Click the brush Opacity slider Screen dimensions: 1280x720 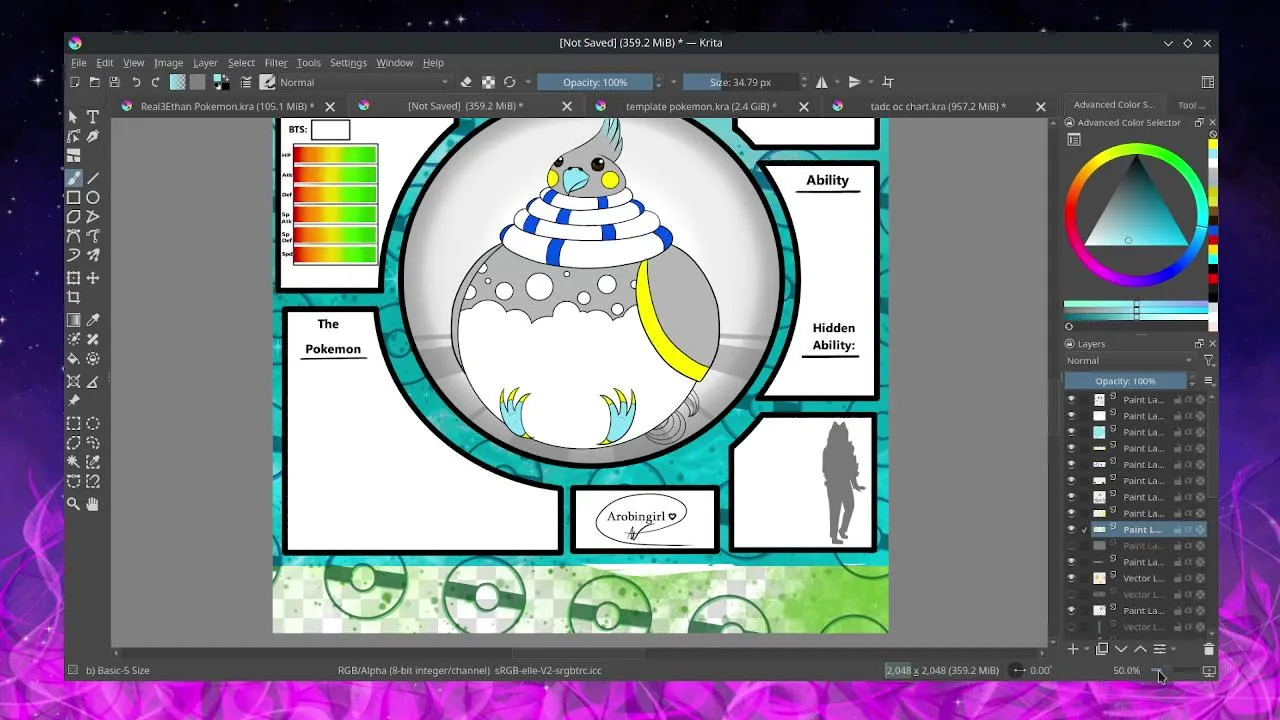click(x=595, y=82)
